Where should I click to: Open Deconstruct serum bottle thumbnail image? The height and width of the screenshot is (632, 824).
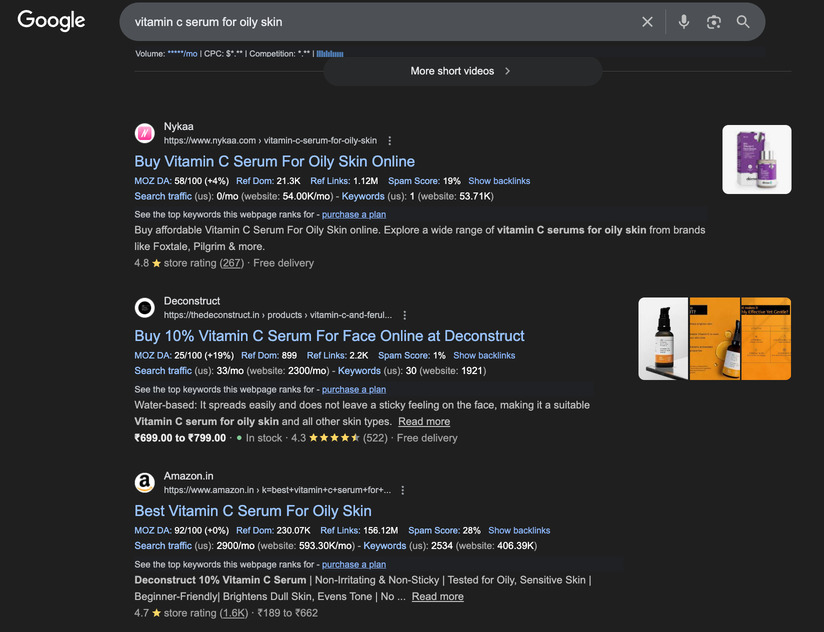663,339
